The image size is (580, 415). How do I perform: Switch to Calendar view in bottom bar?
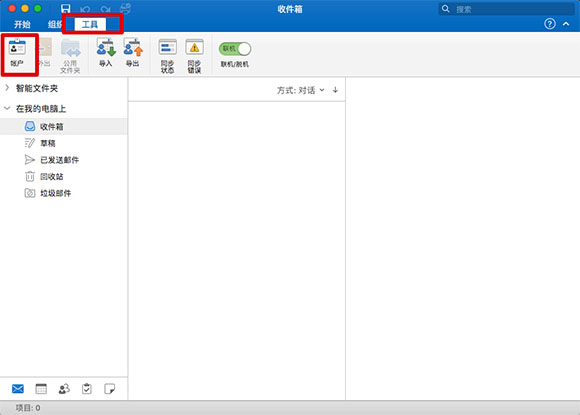point(41,389)
